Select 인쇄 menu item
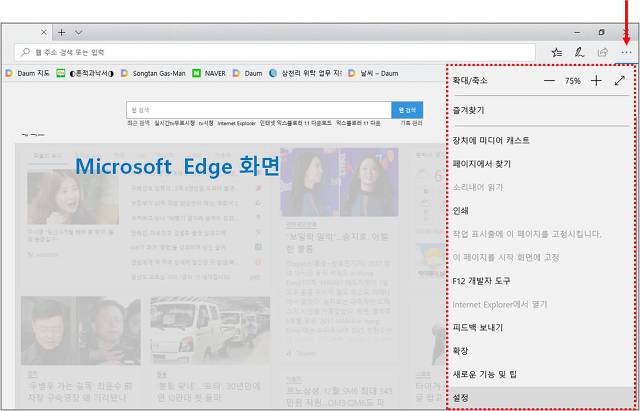Viewport: 640px width, 411px height. 461,210
